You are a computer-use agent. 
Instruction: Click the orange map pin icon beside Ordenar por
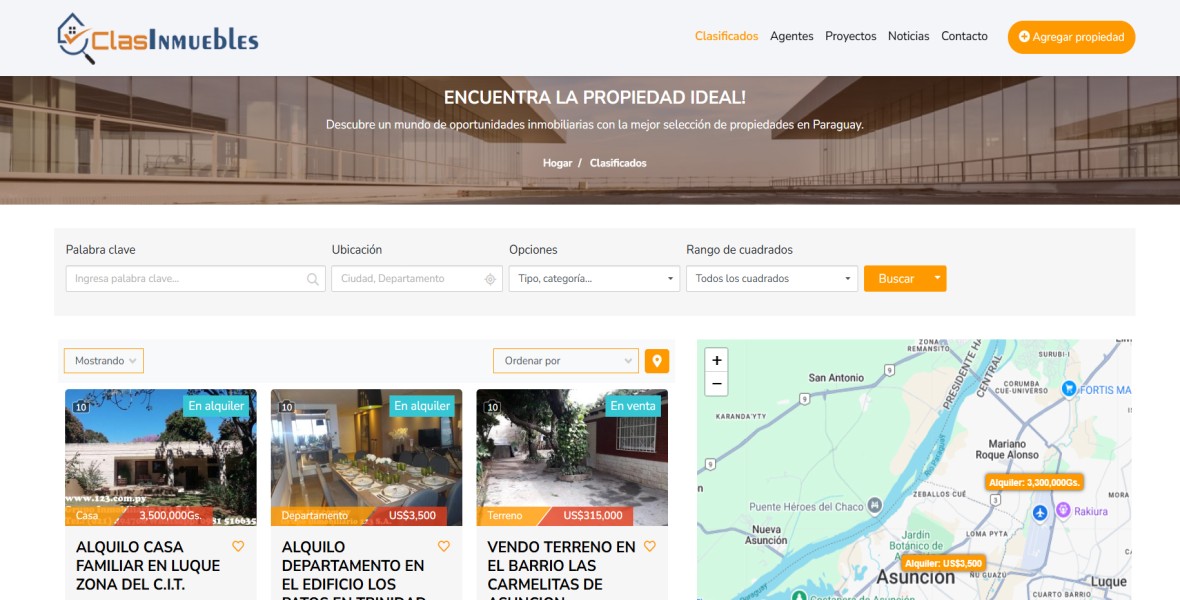point(656,360)
